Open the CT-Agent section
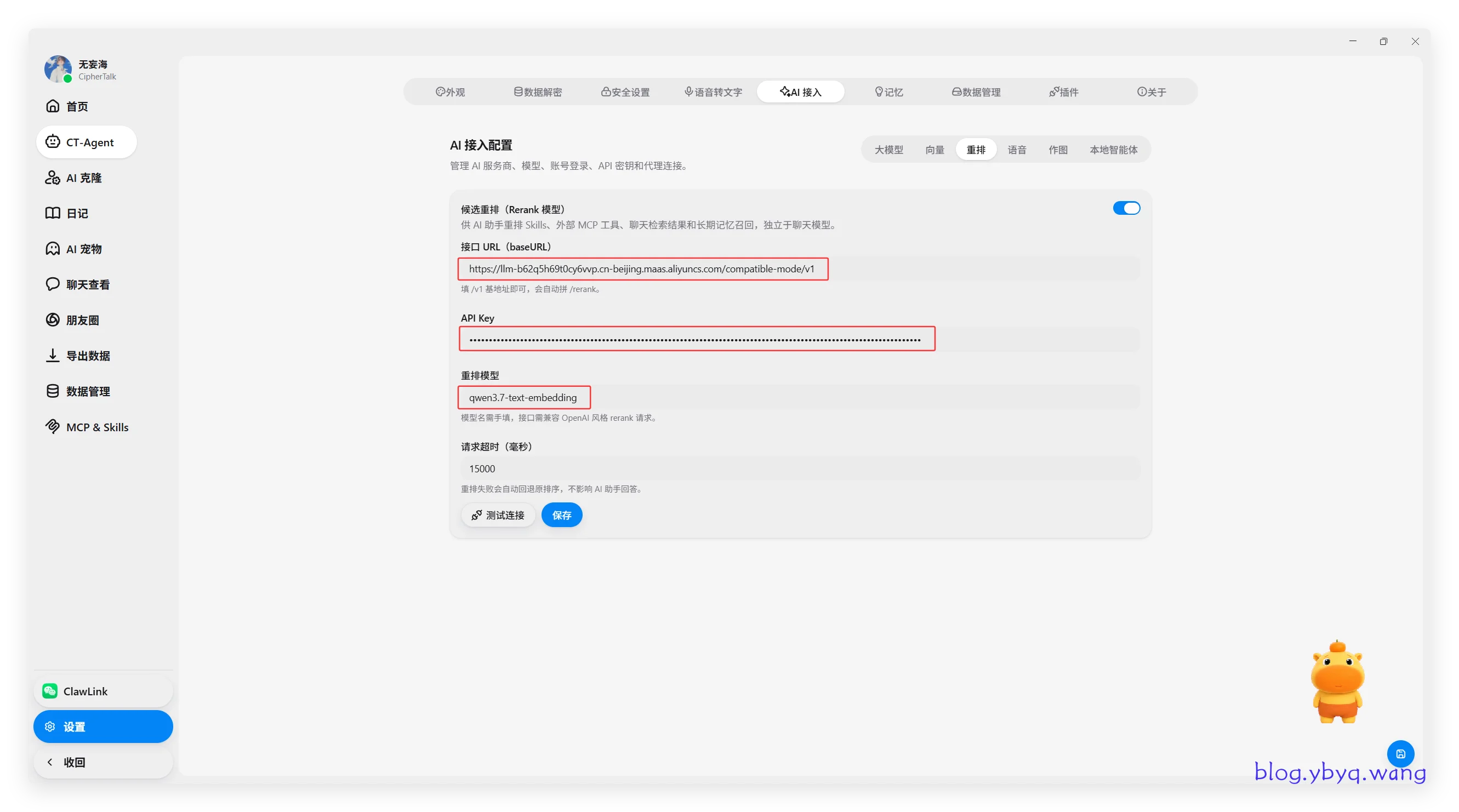1459x812 pixels. 87,142
